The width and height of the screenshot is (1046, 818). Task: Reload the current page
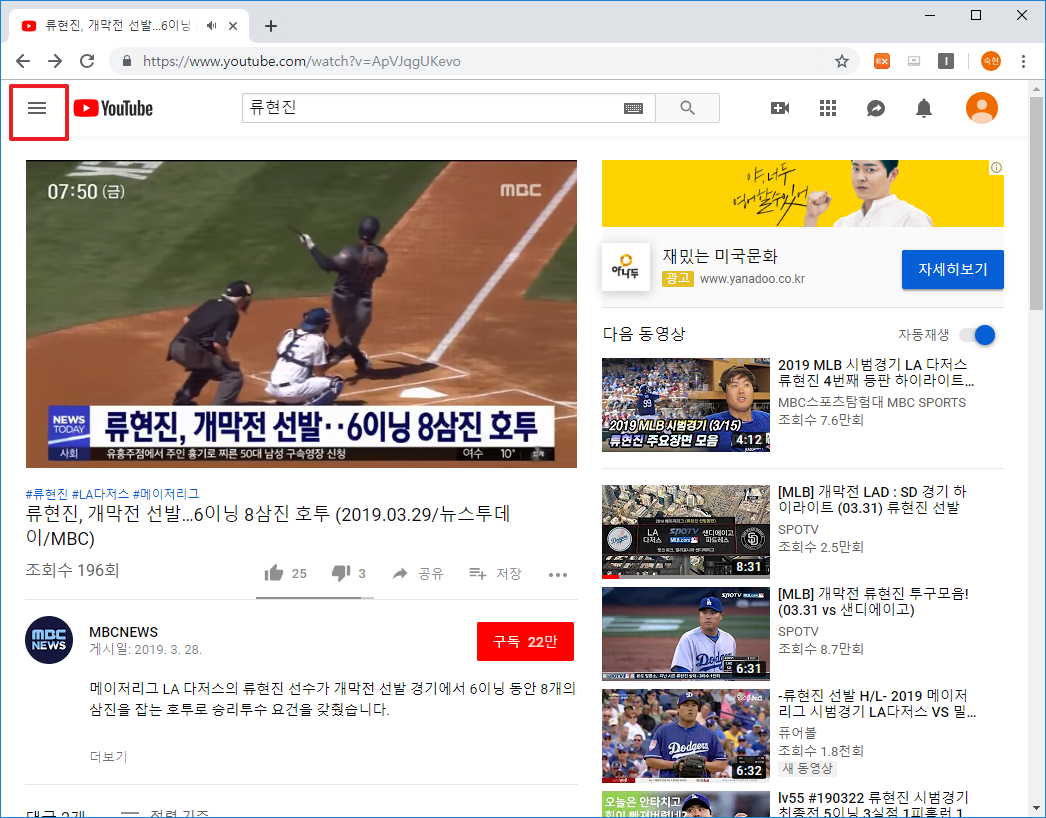(87, 61)
